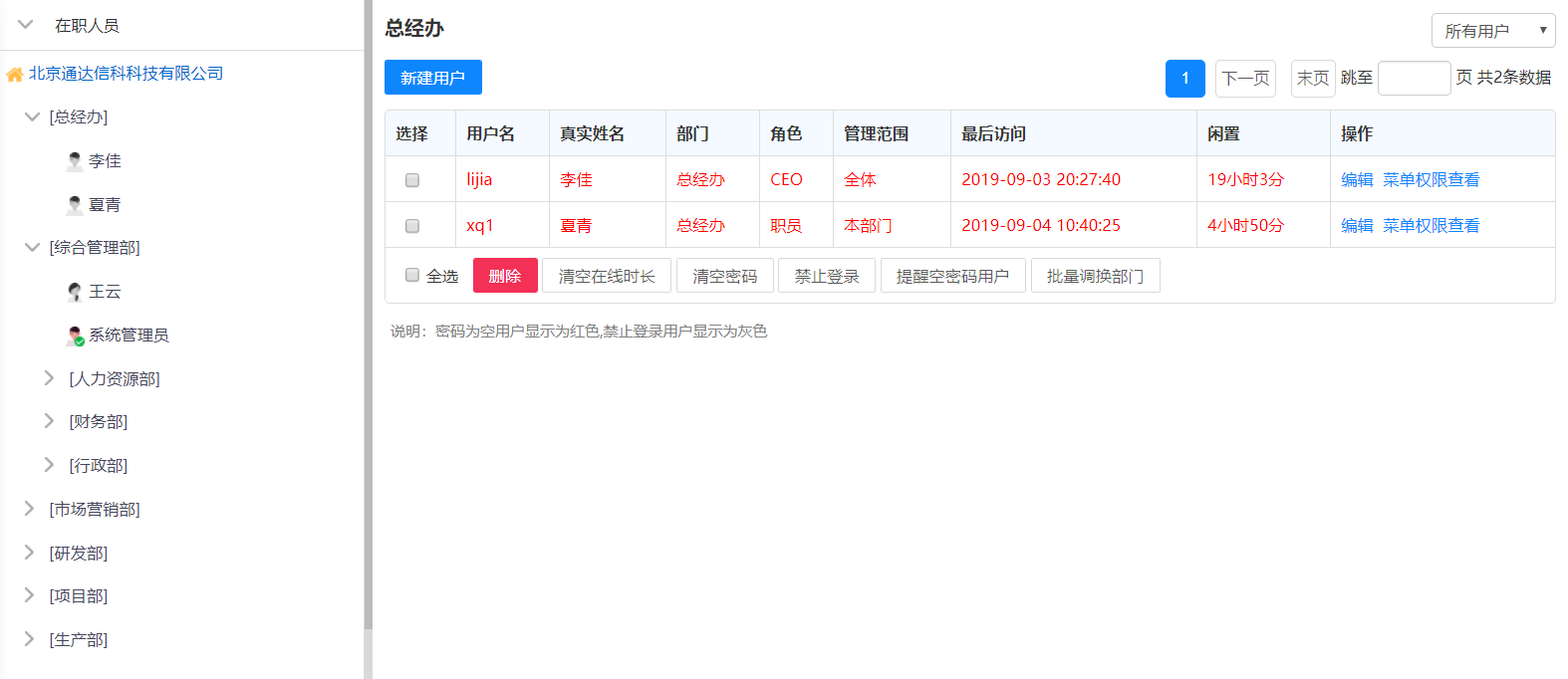Click the home icon beside 北京通达信科科技有限公司
Viewport: 1568px width, 679px height.
click(15, 75)
